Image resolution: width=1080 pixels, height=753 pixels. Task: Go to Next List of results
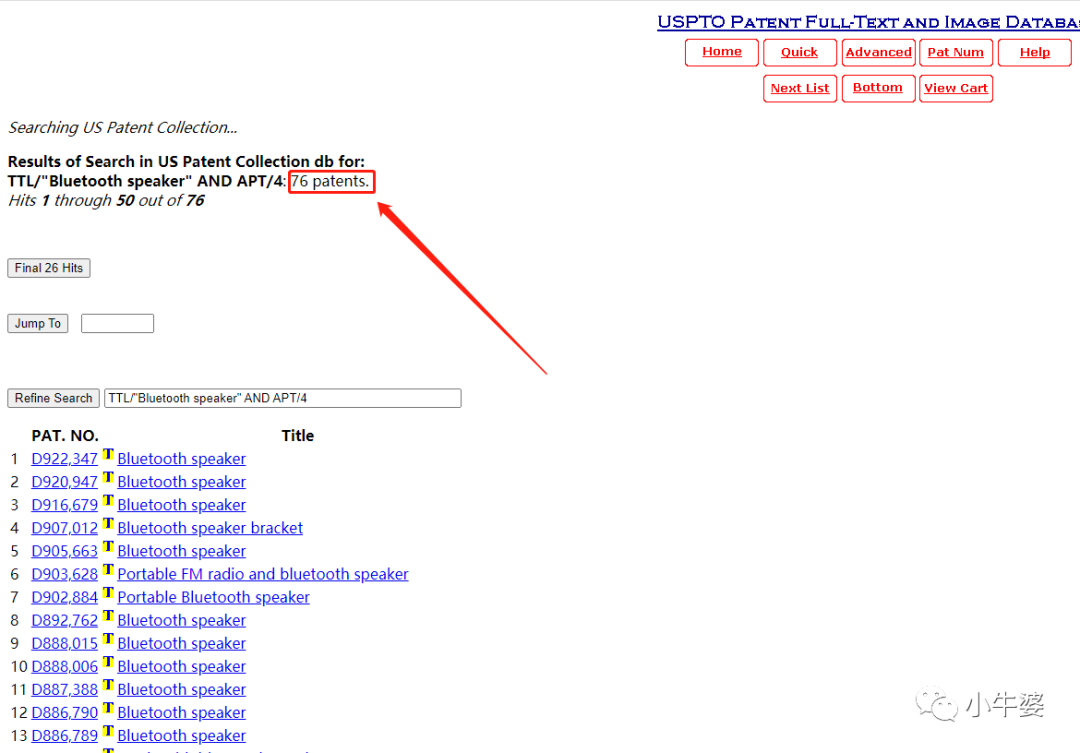(x=800, y=88)
